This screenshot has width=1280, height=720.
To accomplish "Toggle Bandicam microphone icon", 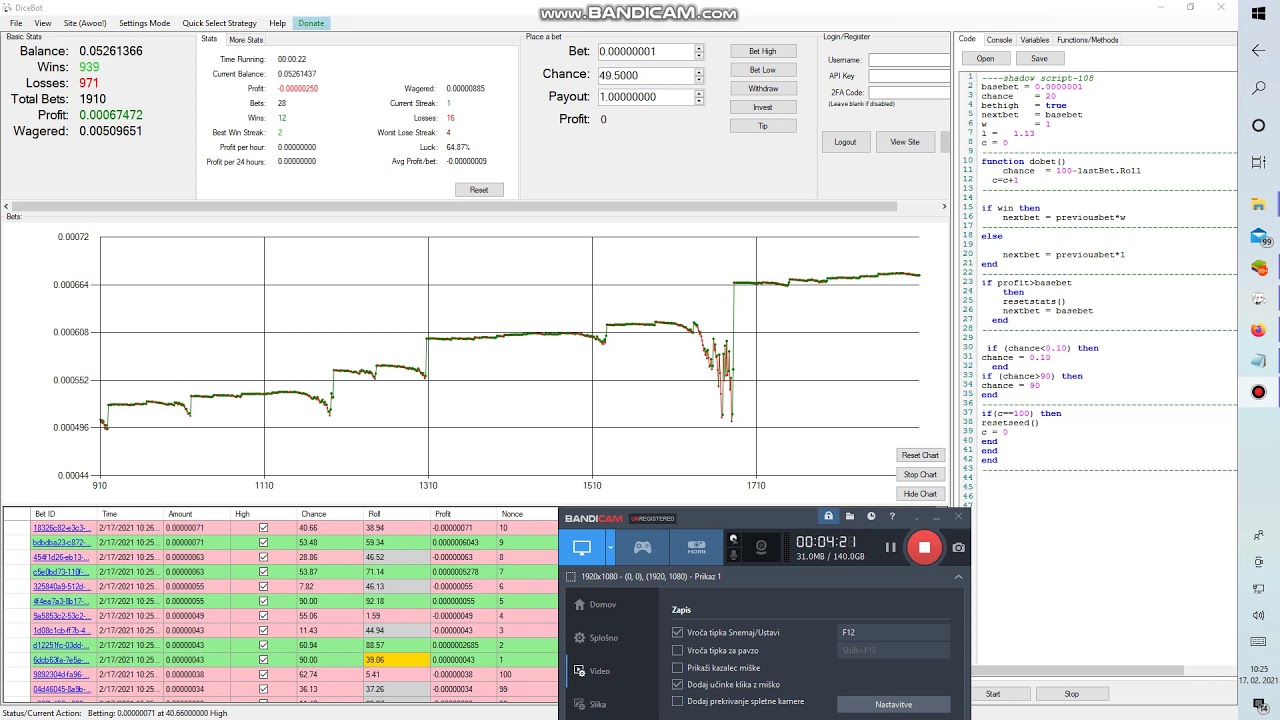I will pos(733,554).
